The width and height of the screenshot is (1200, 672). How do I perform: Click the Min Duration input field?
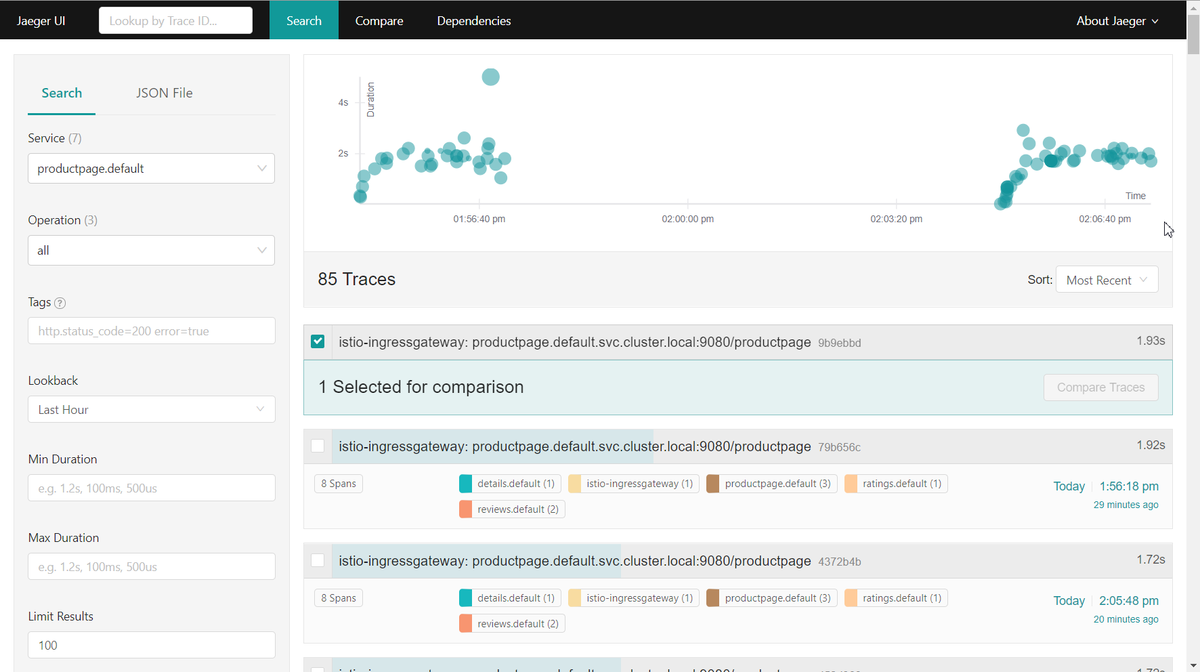(151, 488)
